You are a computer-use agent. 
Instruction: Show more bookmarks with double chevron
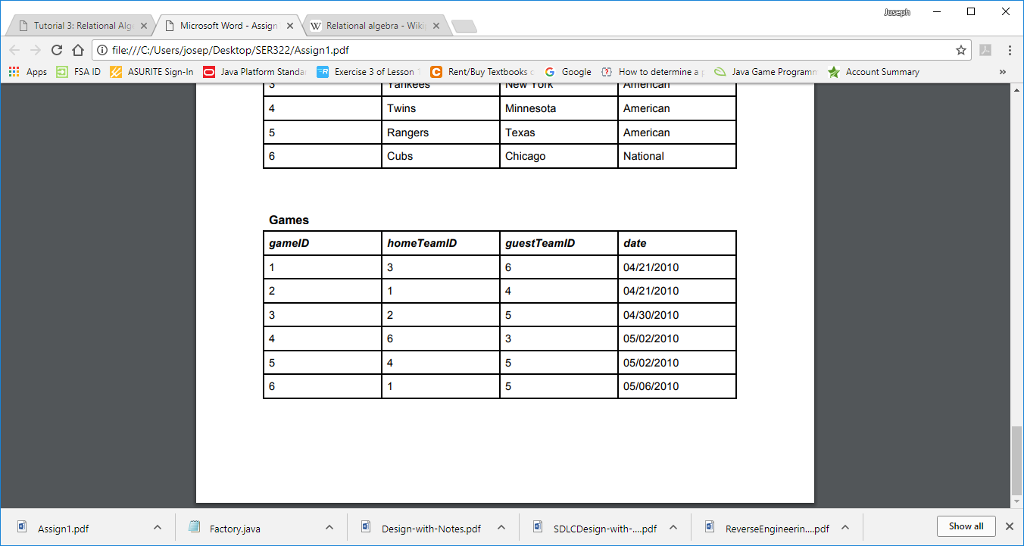(1003, 72)
